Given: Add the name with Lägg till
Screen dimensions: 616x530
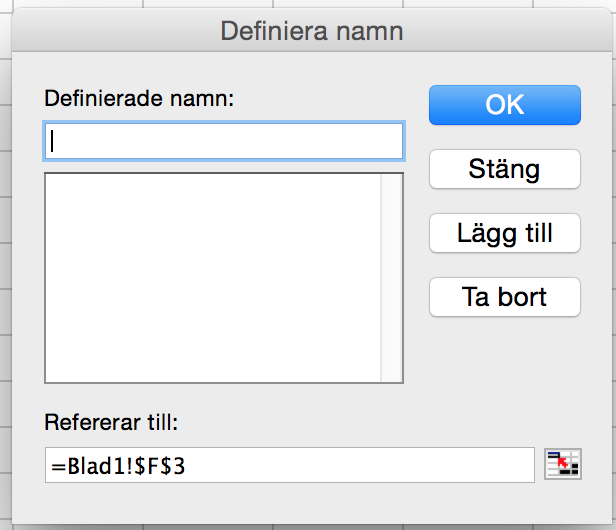Looking at the screenshot, I should (505, 233).
